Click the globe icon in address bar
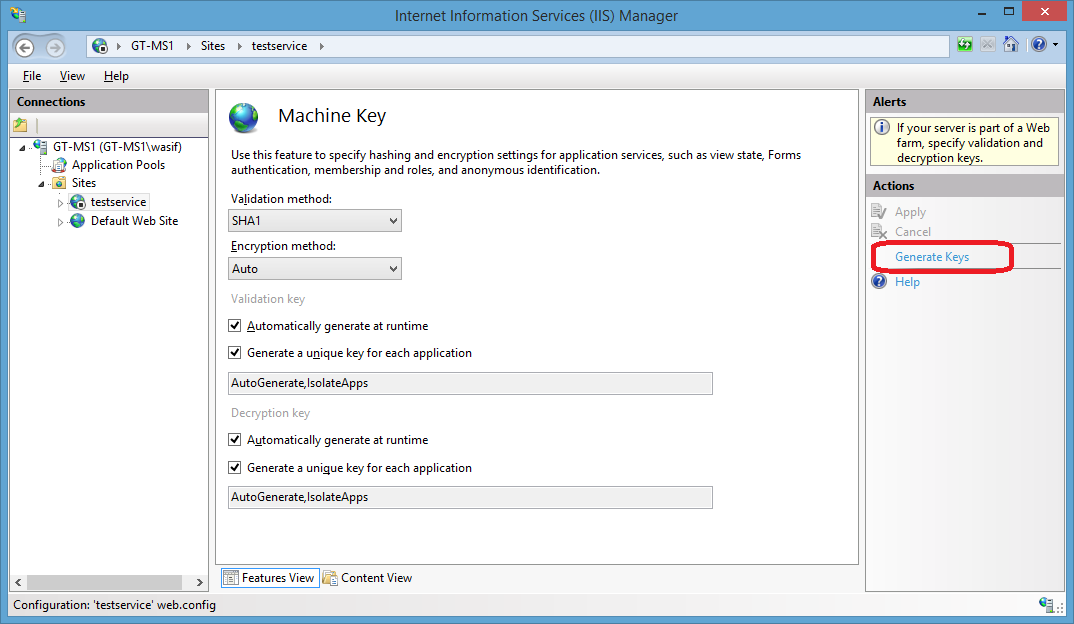 coord(100,46)
